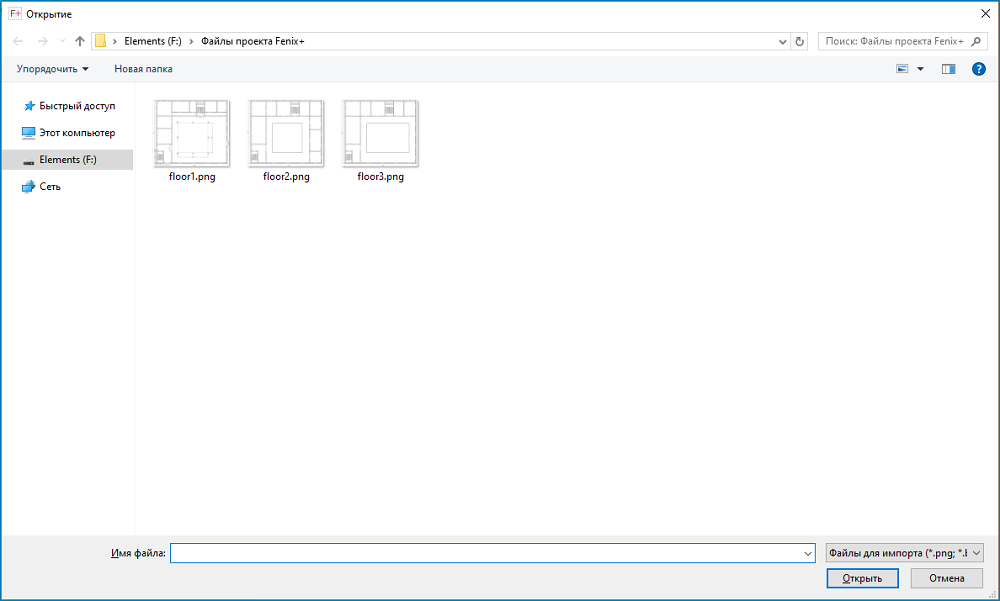
Task: Select Elements (F:) in the address path
Action: tap(153, 41)
